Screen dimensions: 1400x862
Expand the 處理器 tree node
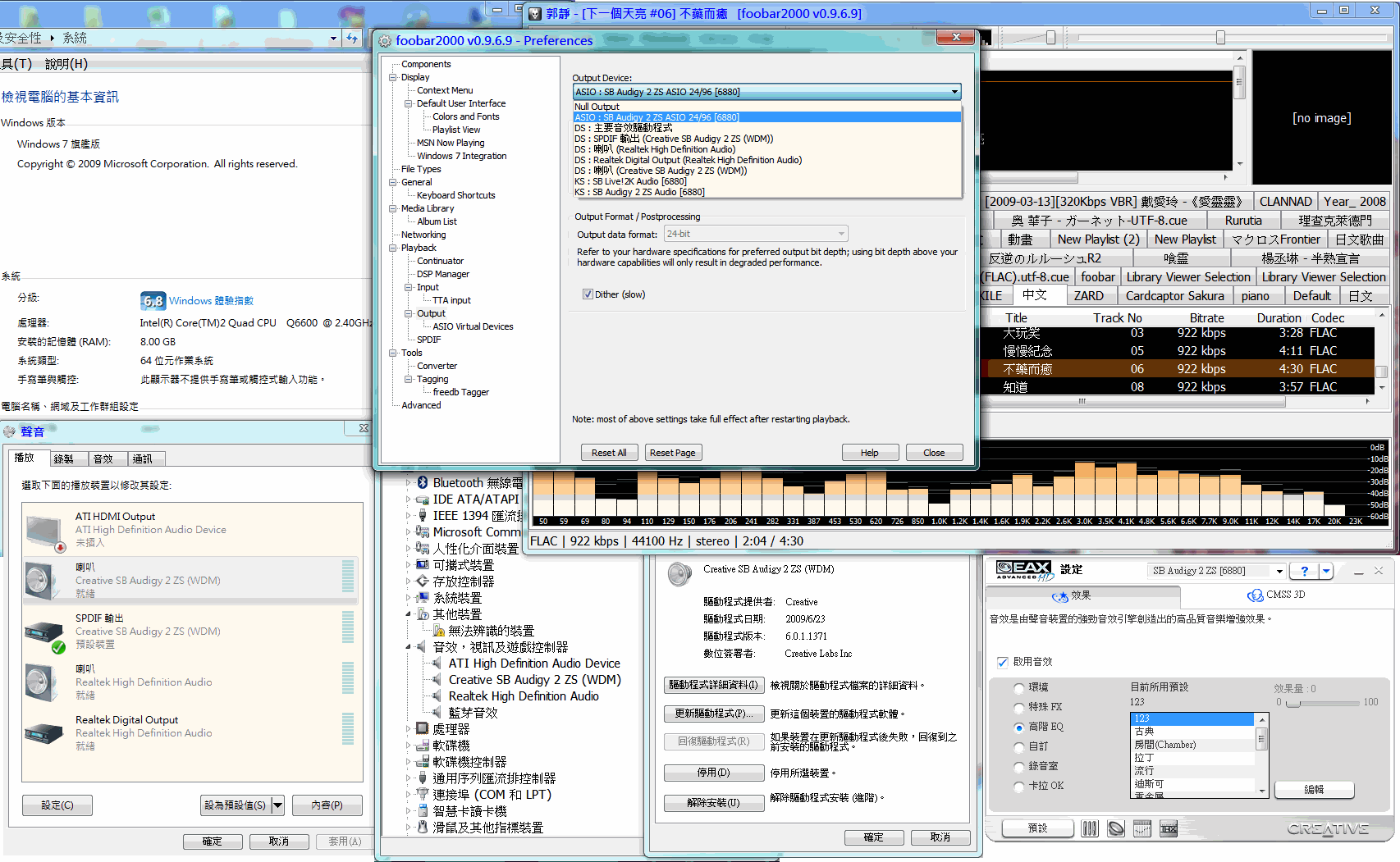408,728
